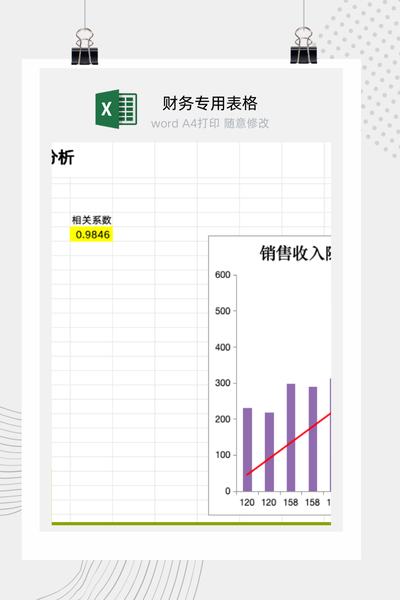Click the 100 y-axis label
This screenshot has height=600, width=400.
[x=222, y=455]
